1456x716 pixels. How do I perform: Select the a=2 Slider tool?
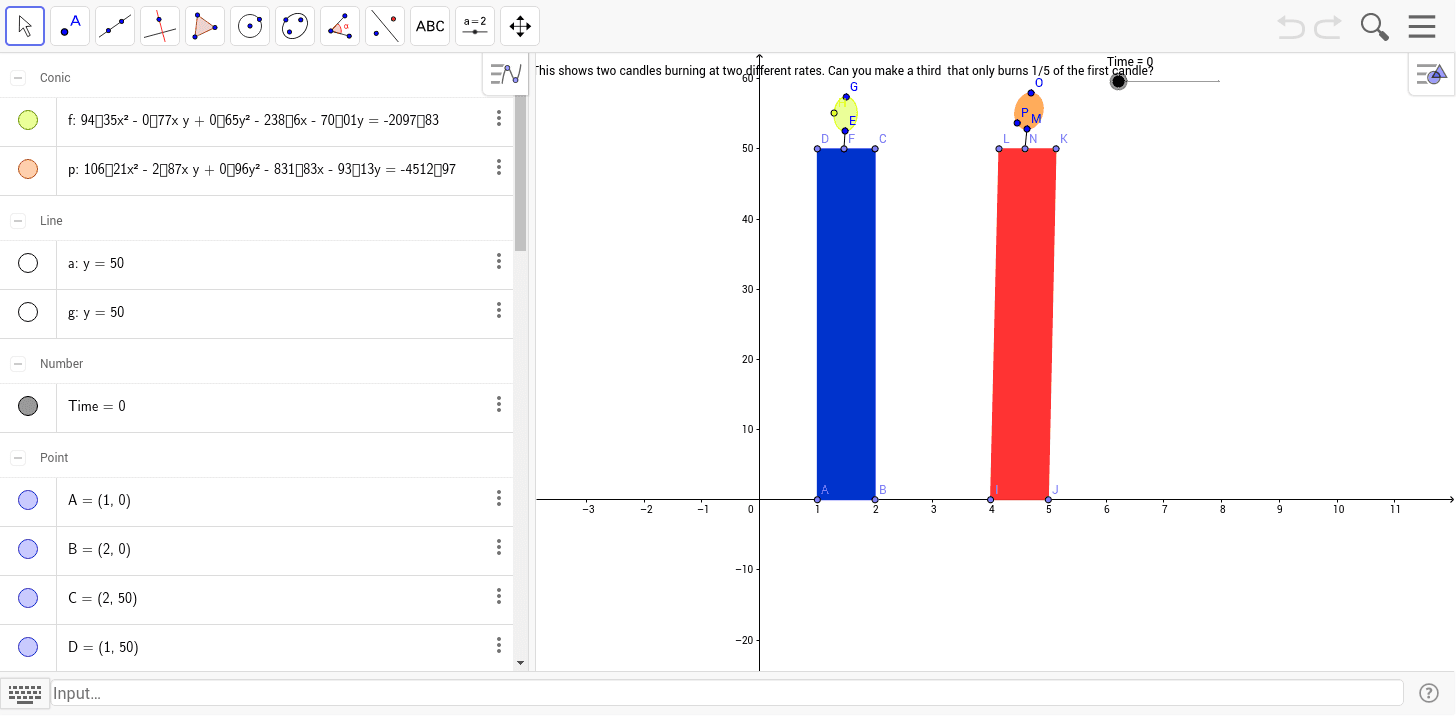(x=475, y=26)
